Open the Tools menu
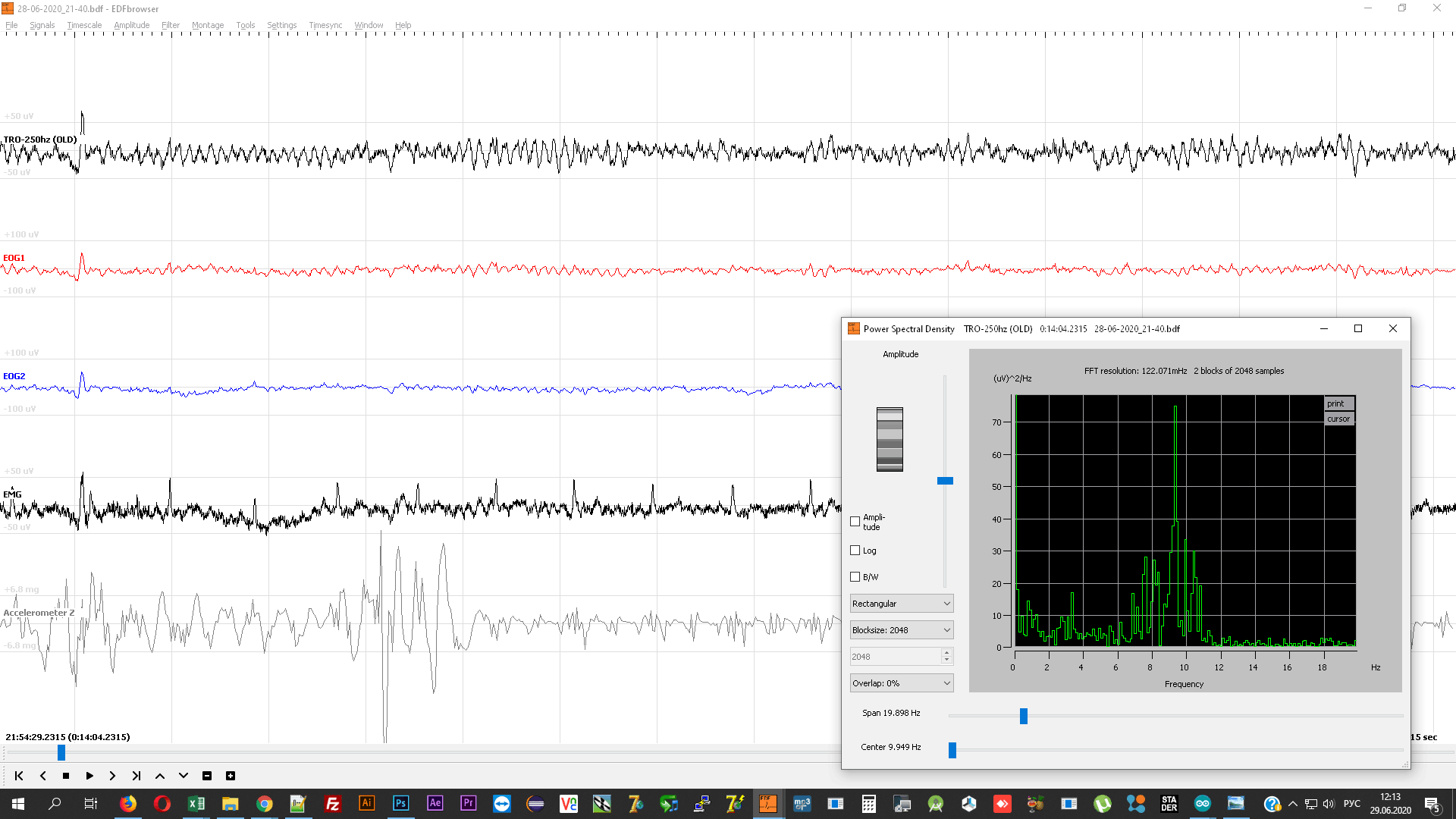Viewport: 1456px width, 819px height. point(246,25)
